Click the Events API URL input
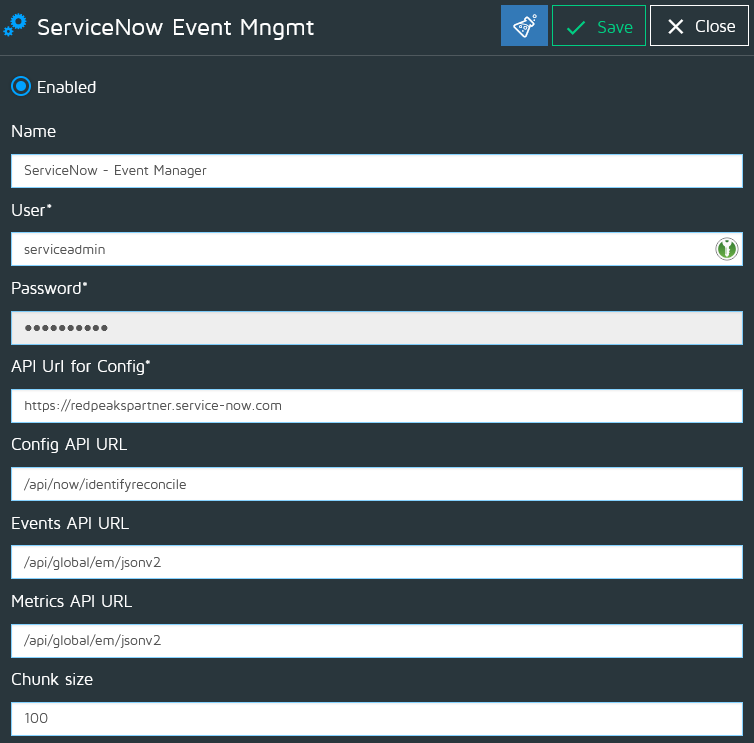 [376, 562]
